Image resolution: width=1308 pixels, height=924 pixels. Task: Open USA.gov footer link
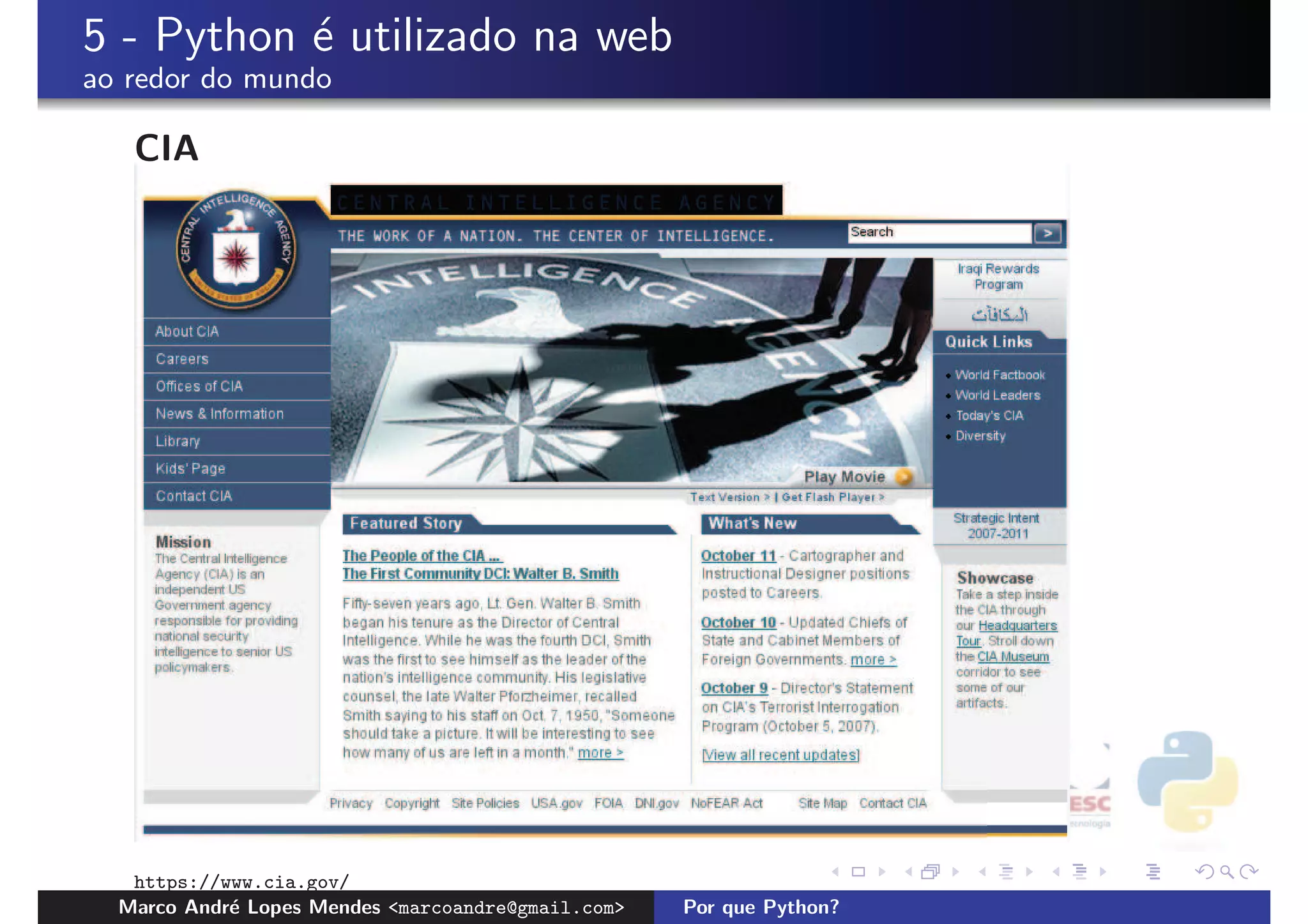pyautogui.click(x=556, y=803)
